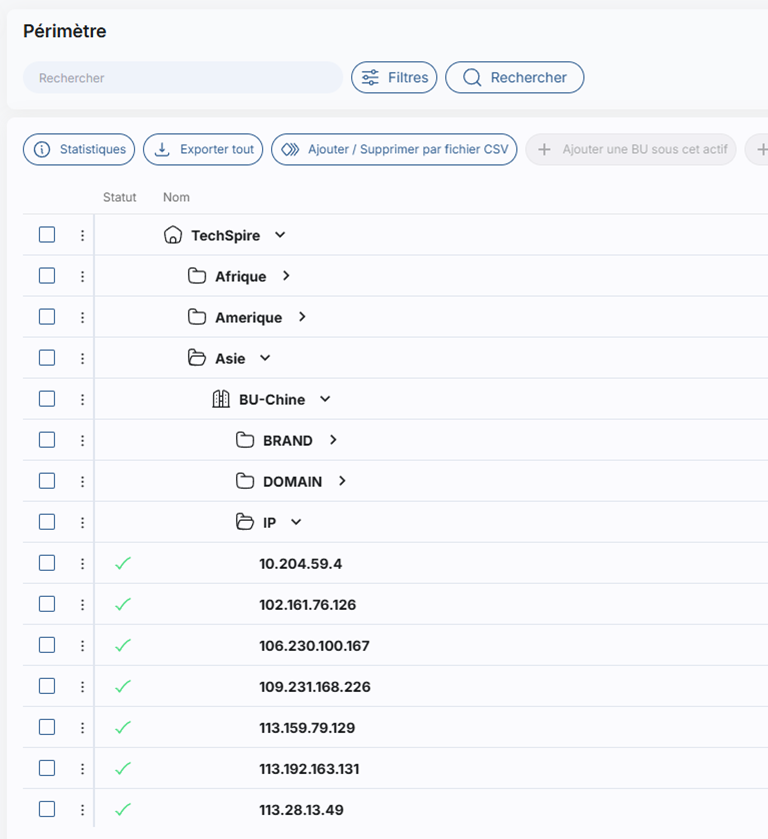Screen dimensions: 768x839
Task: Expand the Afrique folder chevron
Action: tap(286, 276)
